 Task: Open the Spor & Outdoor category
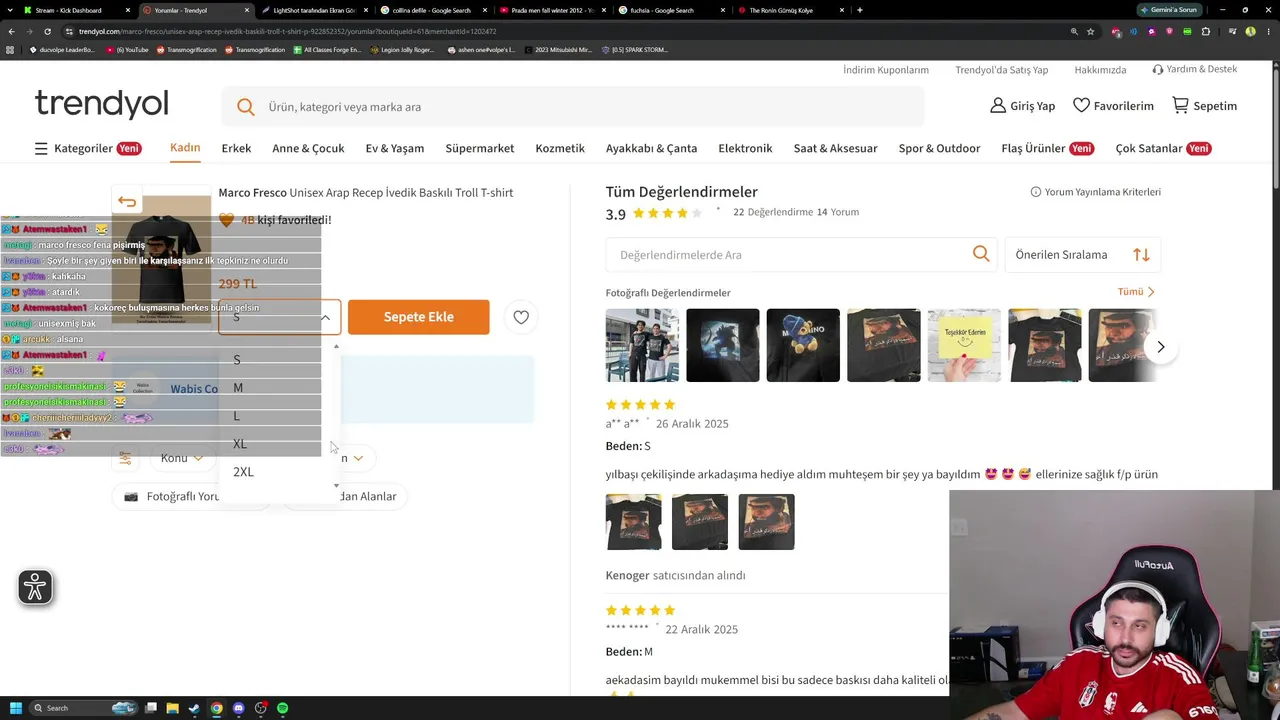939,148
